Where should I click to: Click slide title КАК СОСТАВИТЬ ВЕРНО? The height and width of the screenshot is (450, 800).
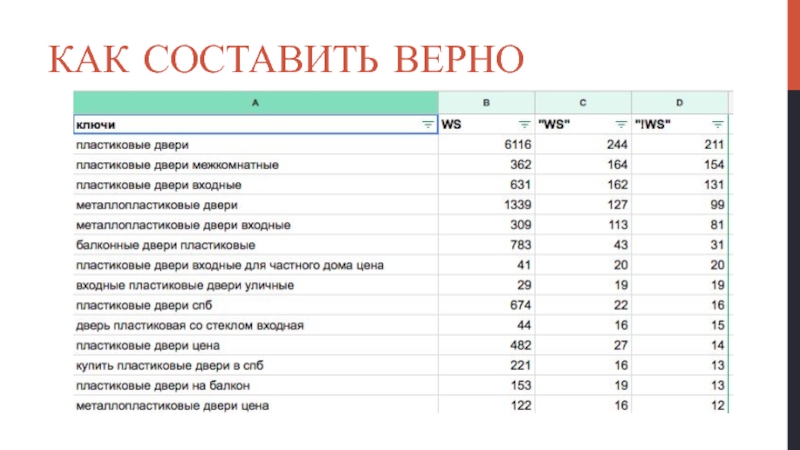pos(286,59)
